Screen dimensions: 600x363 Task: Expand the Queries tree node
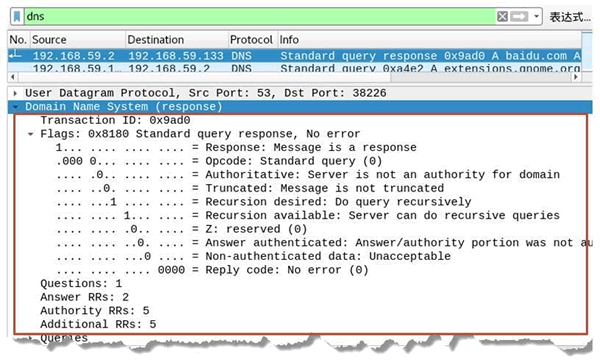point(30,338)
